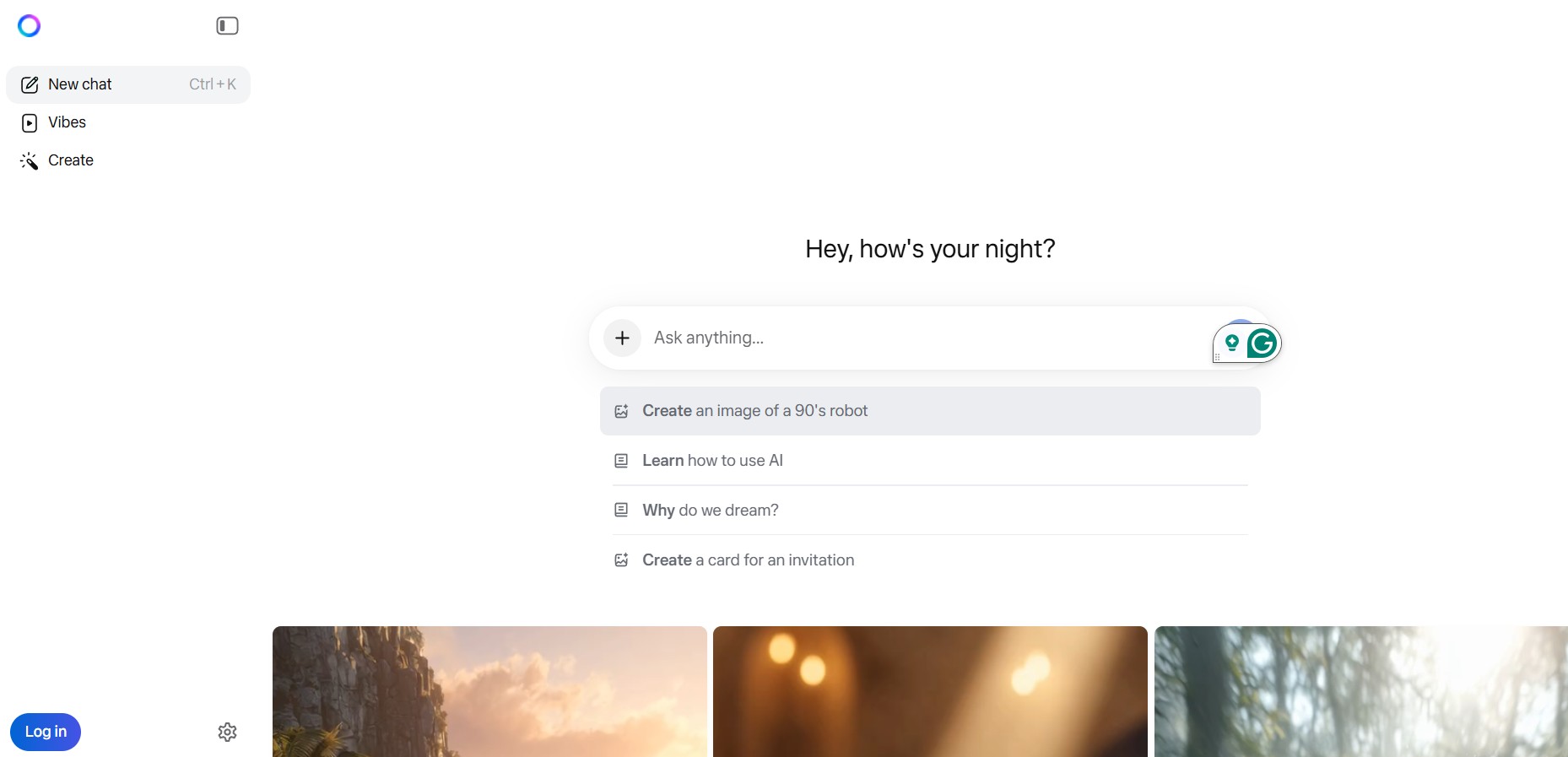
Task: Click the Grammarly icon in the input
Action: tap(1262, 343)
